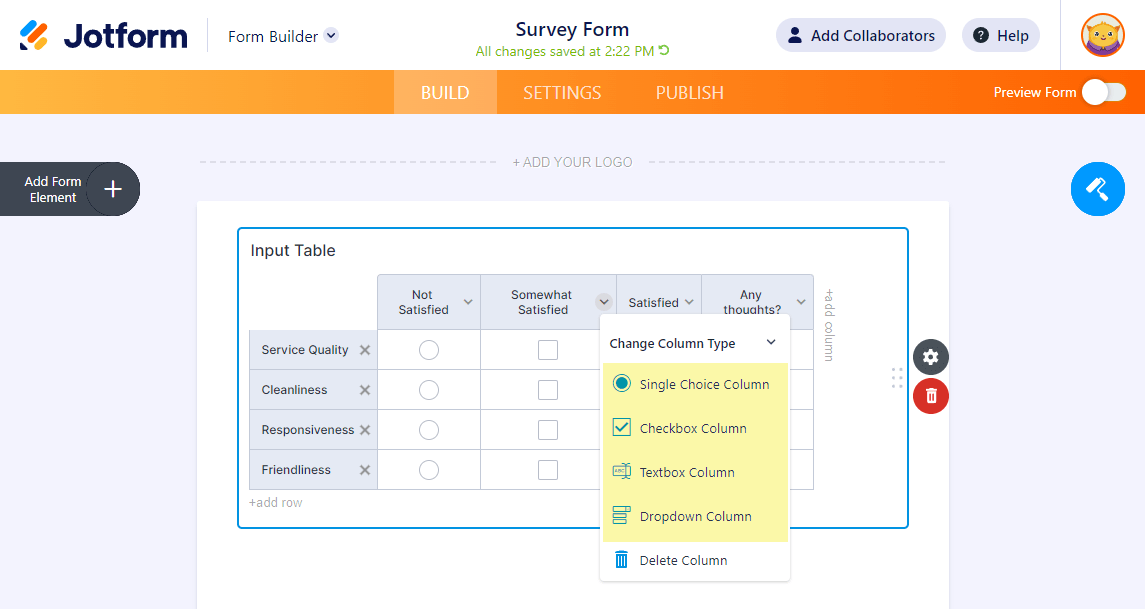Switch to the SETTINGS tab
1145x609 pixels.
[x=562, y=93]
